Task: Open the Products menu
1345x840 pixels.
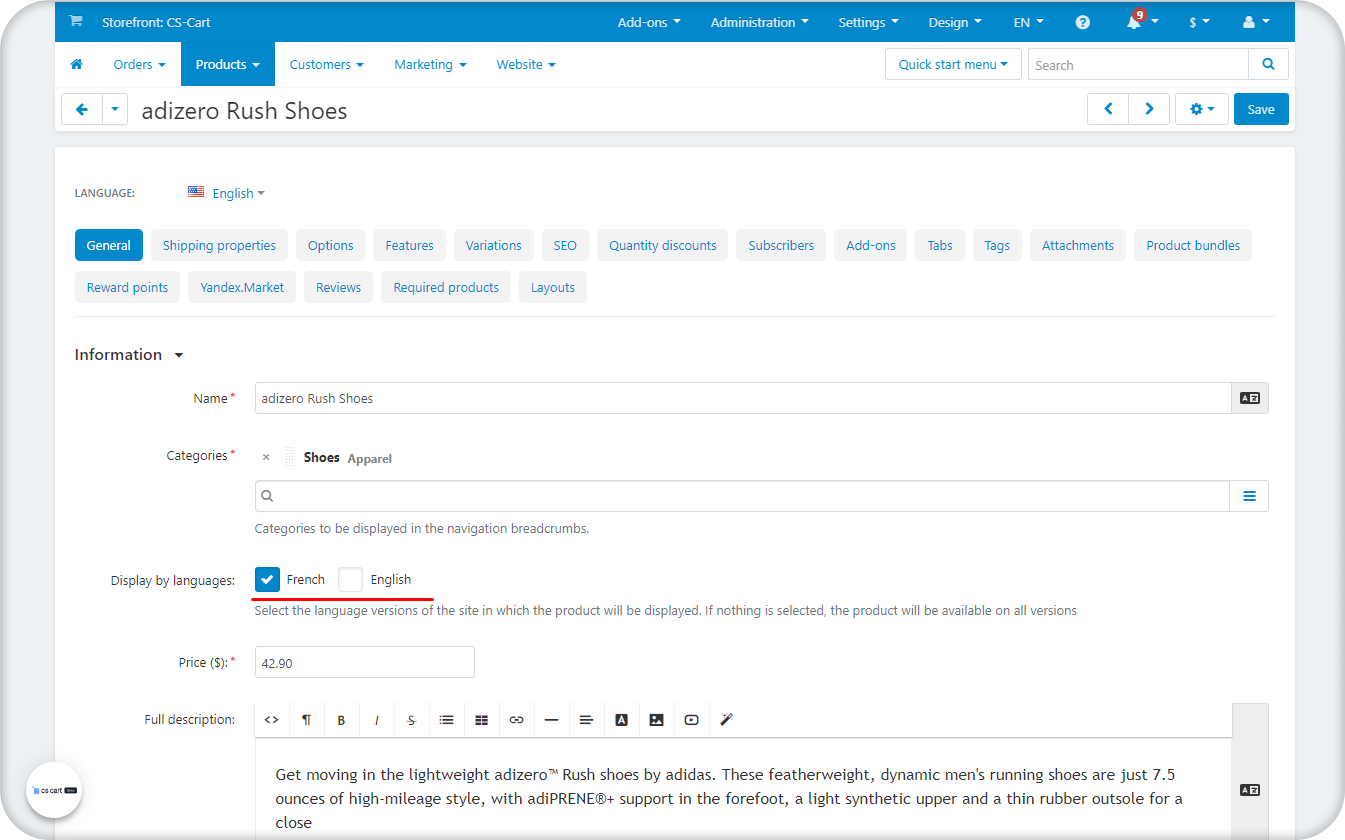Action: (x=227, y=64)
